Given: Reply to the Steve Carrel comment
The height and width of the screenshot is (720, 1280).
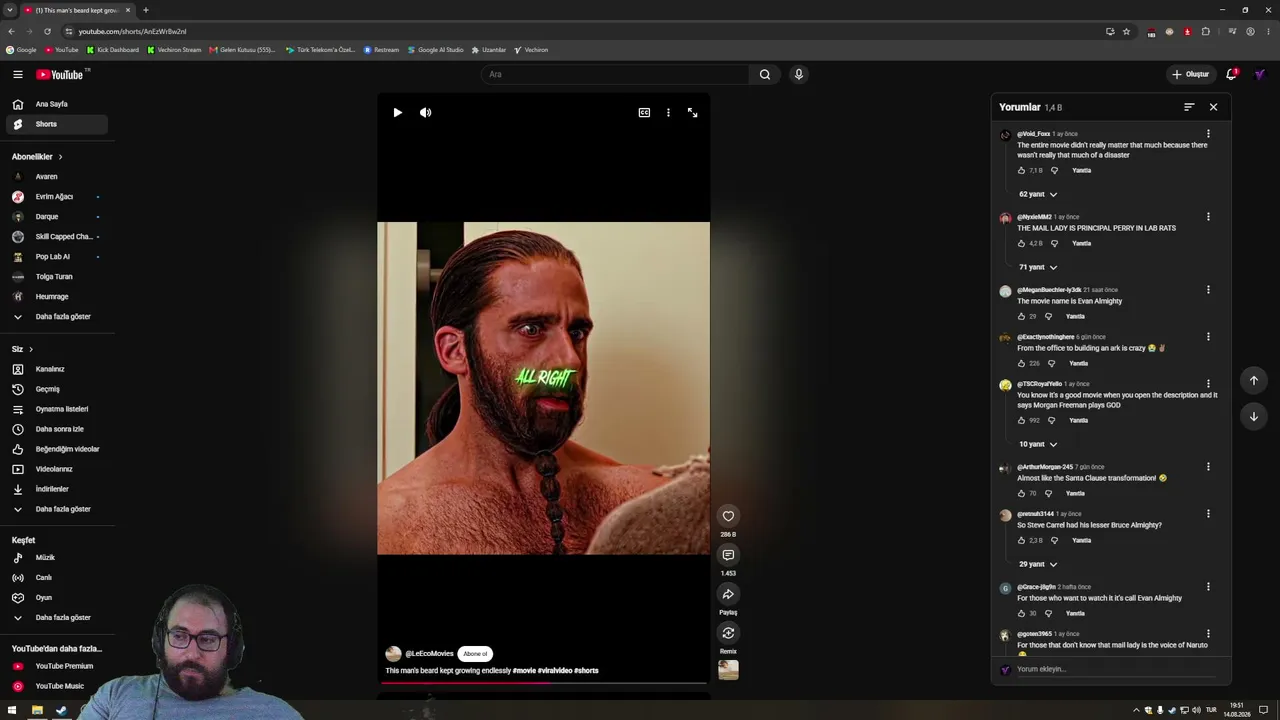Looking at the screenshot, I should [x=1081, y=541].
